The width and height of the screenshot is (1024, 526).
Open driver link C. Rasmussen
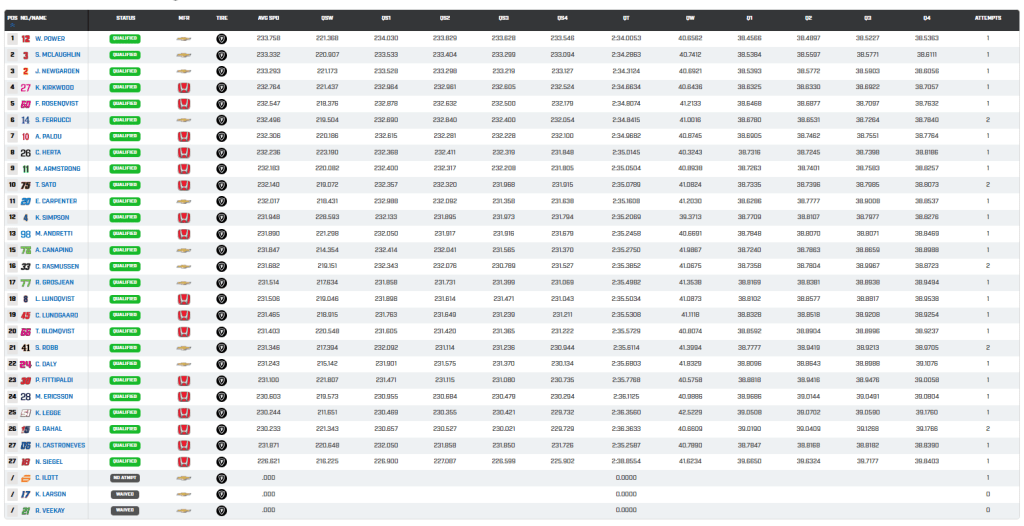pos(58,267)
